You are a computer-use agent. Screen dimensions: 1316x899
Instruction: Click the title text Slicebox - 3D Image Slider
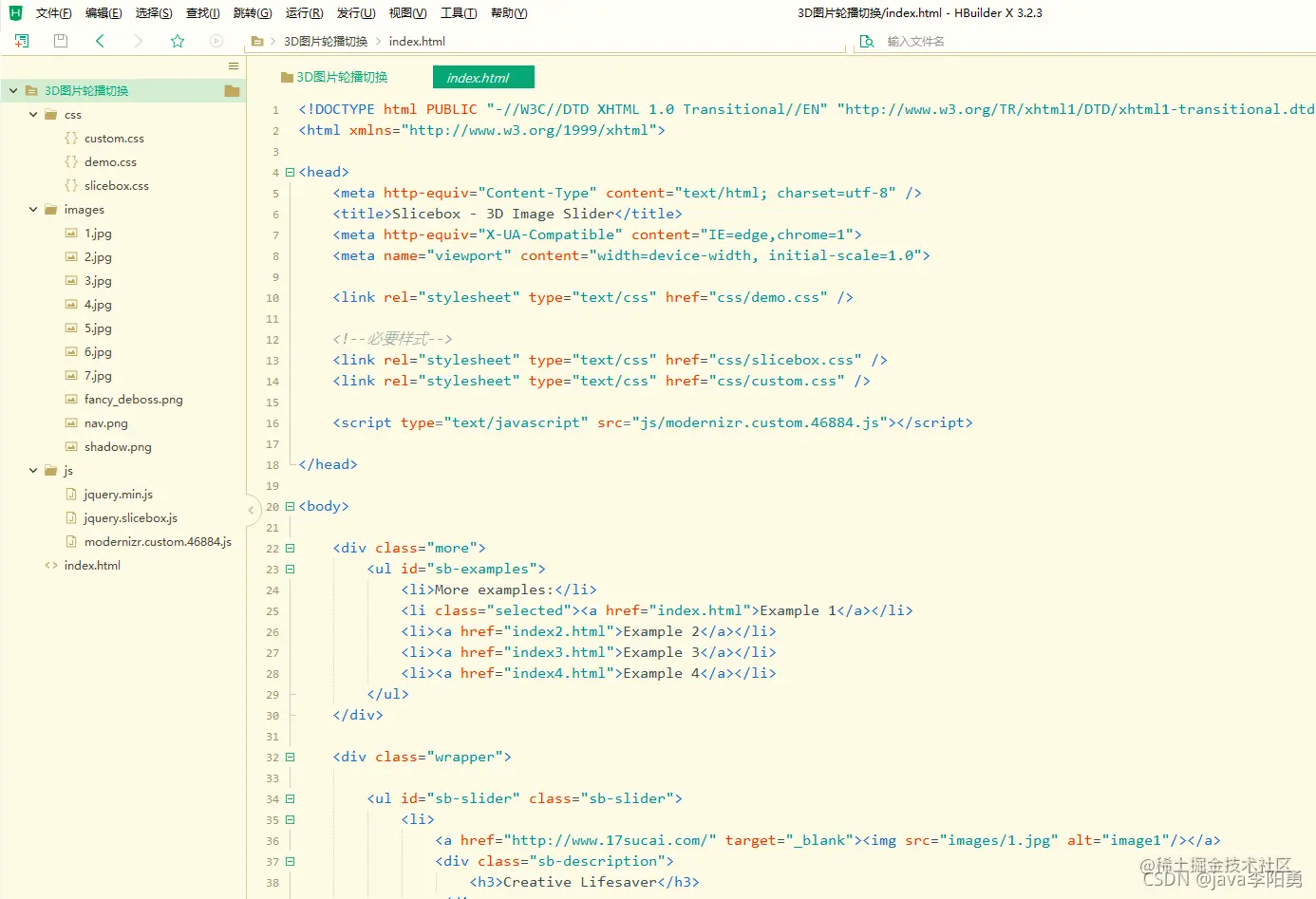pyautogui.click(x=504, y=214)
